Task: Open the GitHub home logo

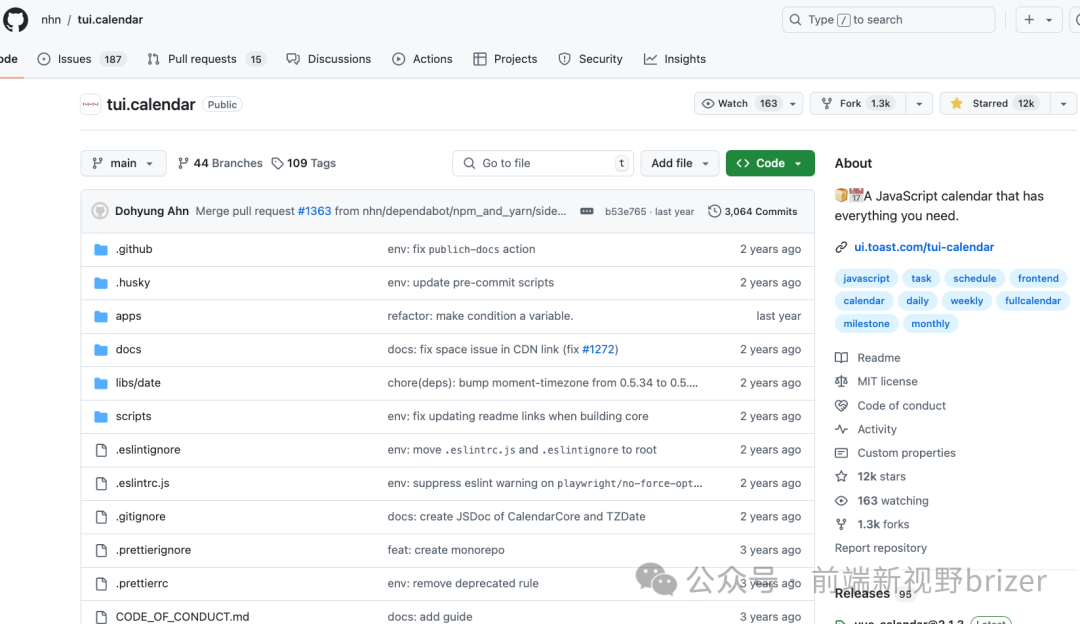Action: [15, 19]
